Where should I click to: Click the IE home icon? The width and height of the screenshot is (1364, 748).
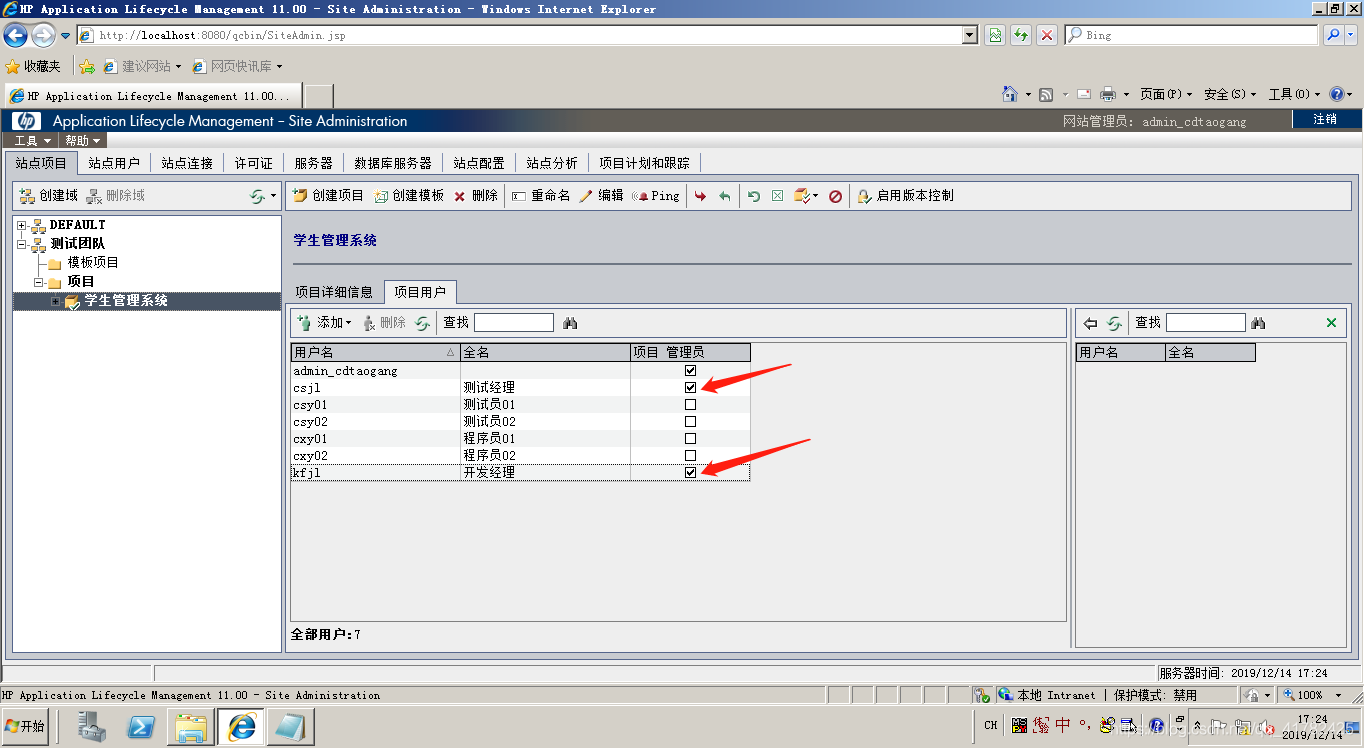coord(1010,94)
